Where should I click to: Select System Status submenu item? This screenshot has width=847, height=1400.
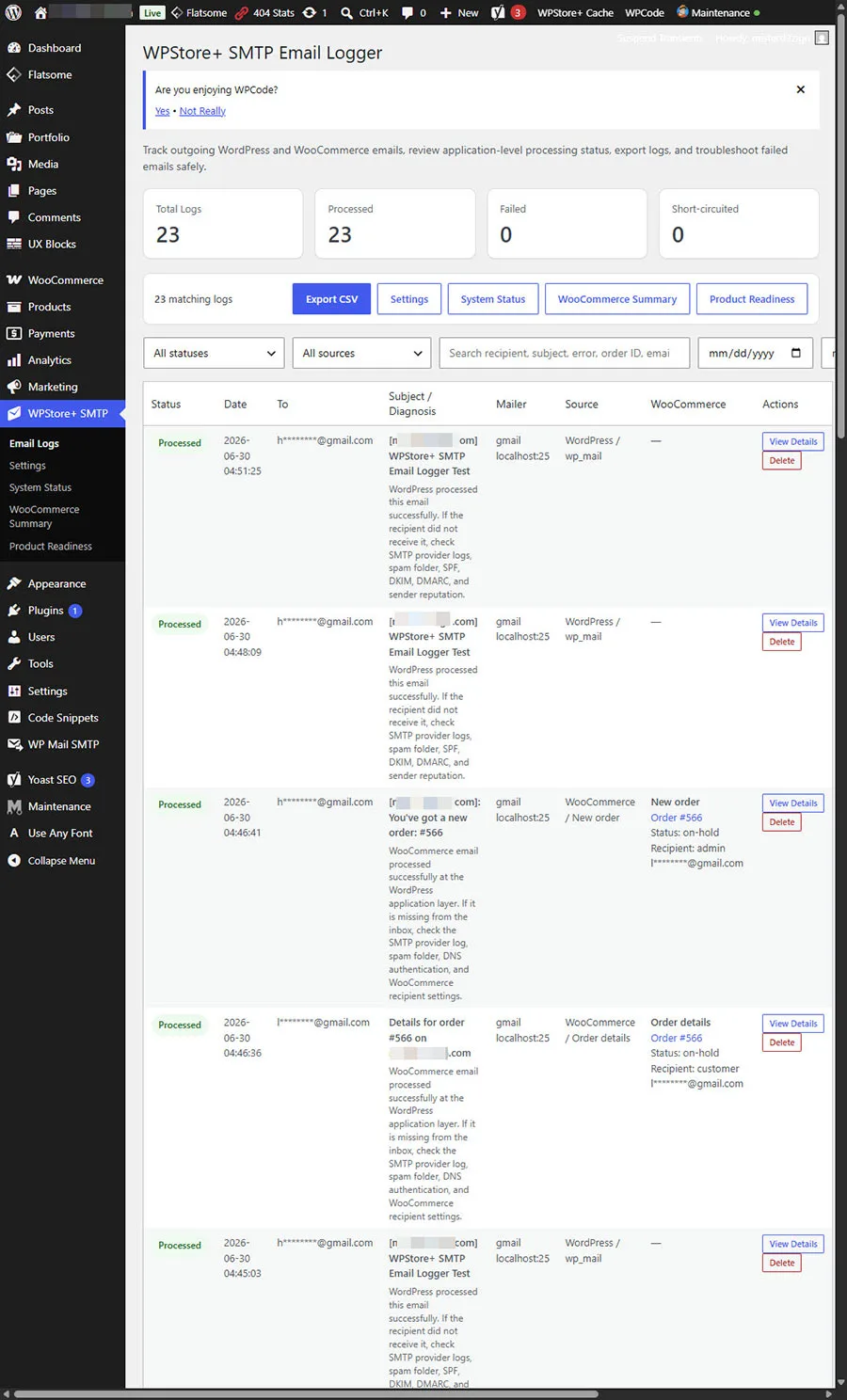coord(40,488)
